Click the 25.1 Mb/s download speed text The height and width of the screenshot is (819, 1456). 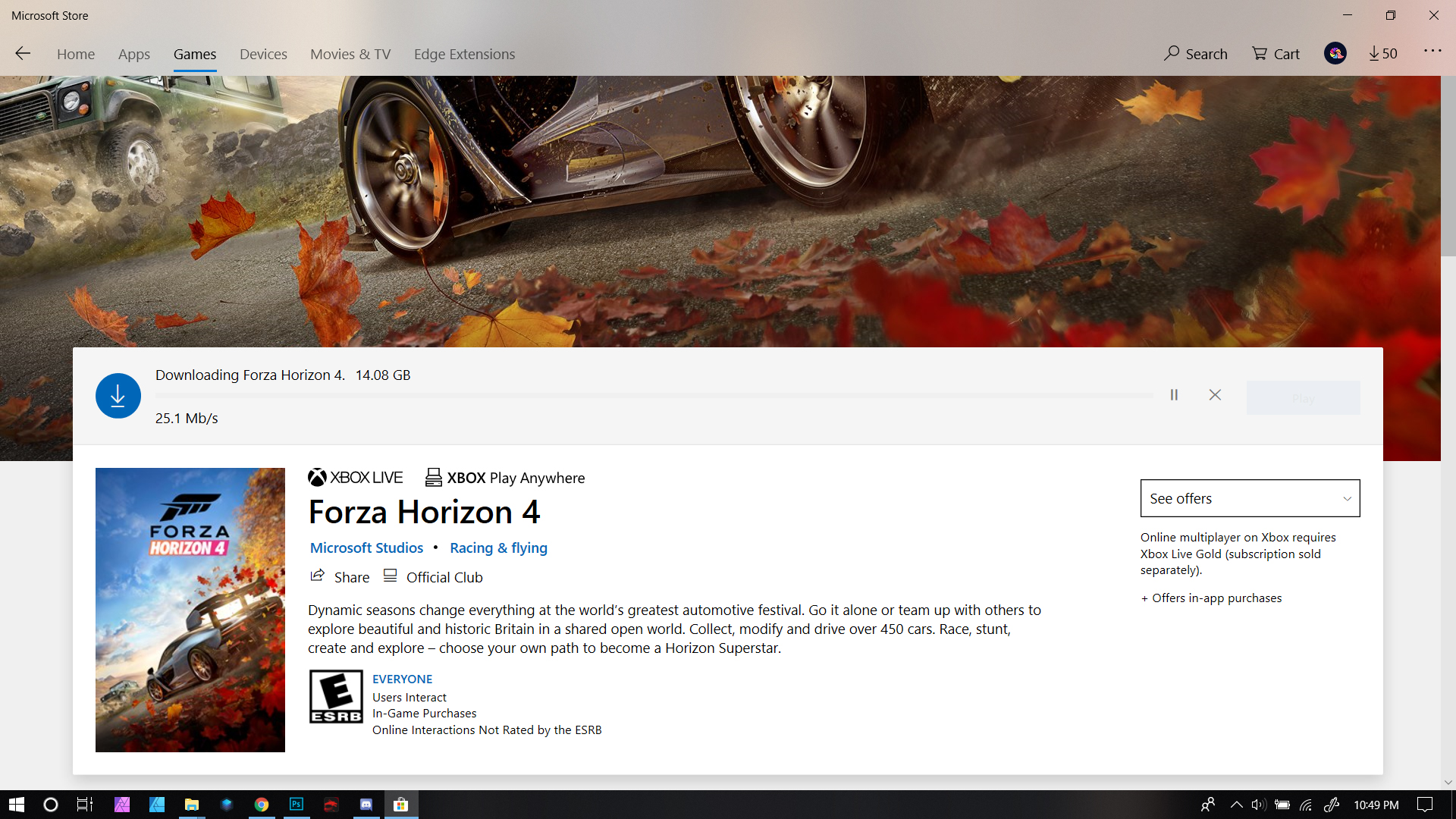tap(187, 418)
